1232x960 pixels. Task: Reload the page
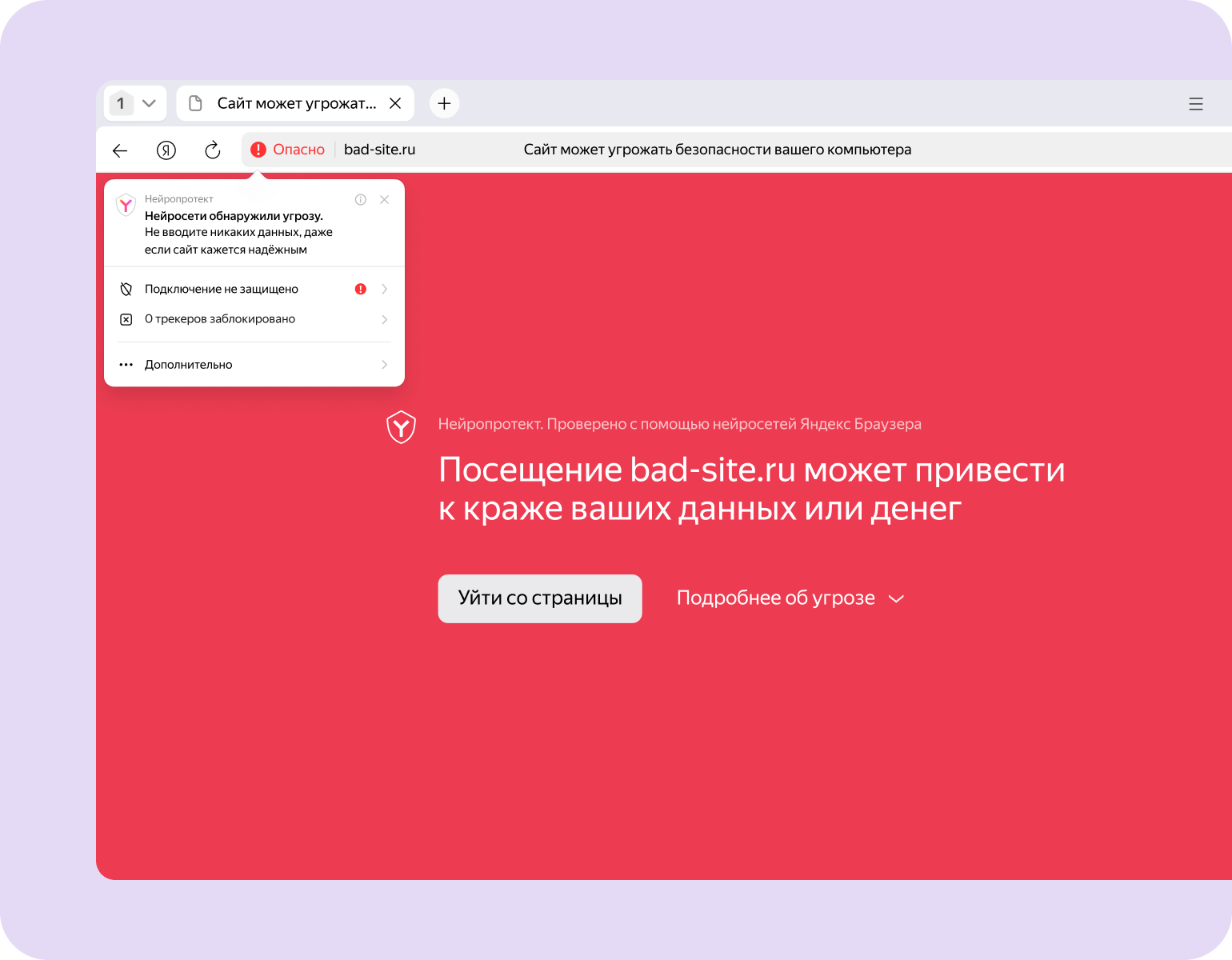[x=212, y=150]
